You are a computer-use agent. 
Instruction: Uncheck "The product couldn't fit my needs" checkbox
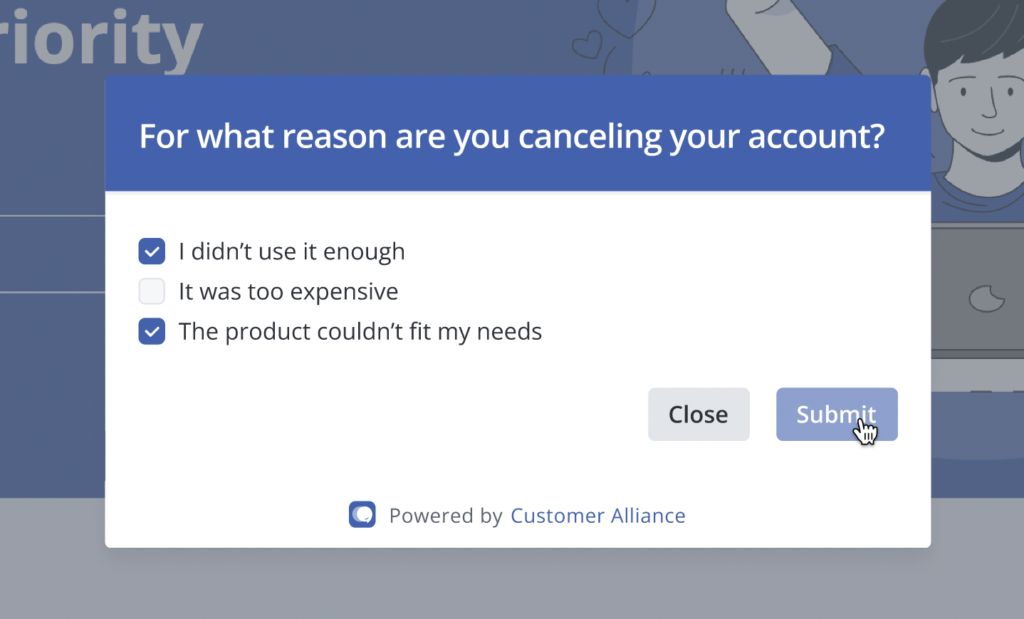coord(152,332)
